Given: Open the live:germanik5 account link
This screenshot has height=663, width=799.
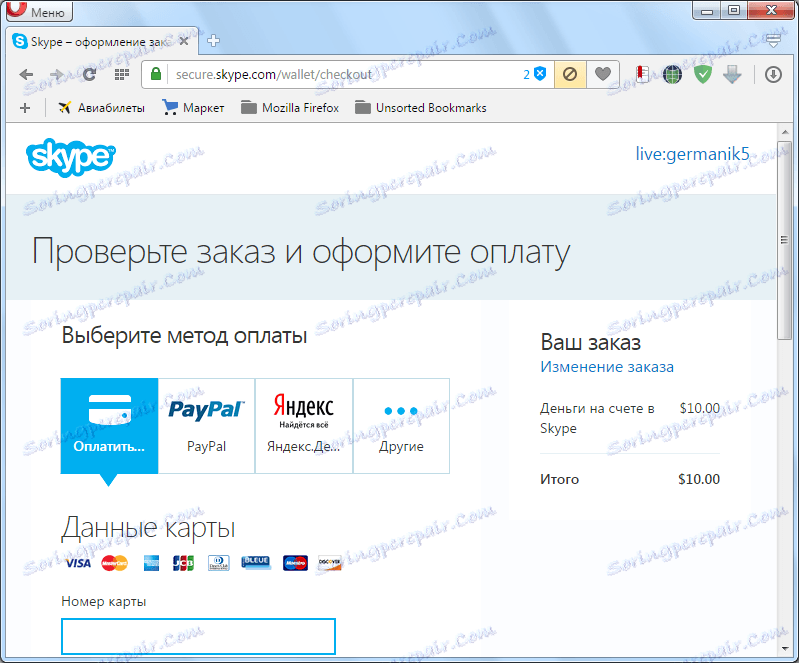Looking at the screenshot, I should coord(692,154).
